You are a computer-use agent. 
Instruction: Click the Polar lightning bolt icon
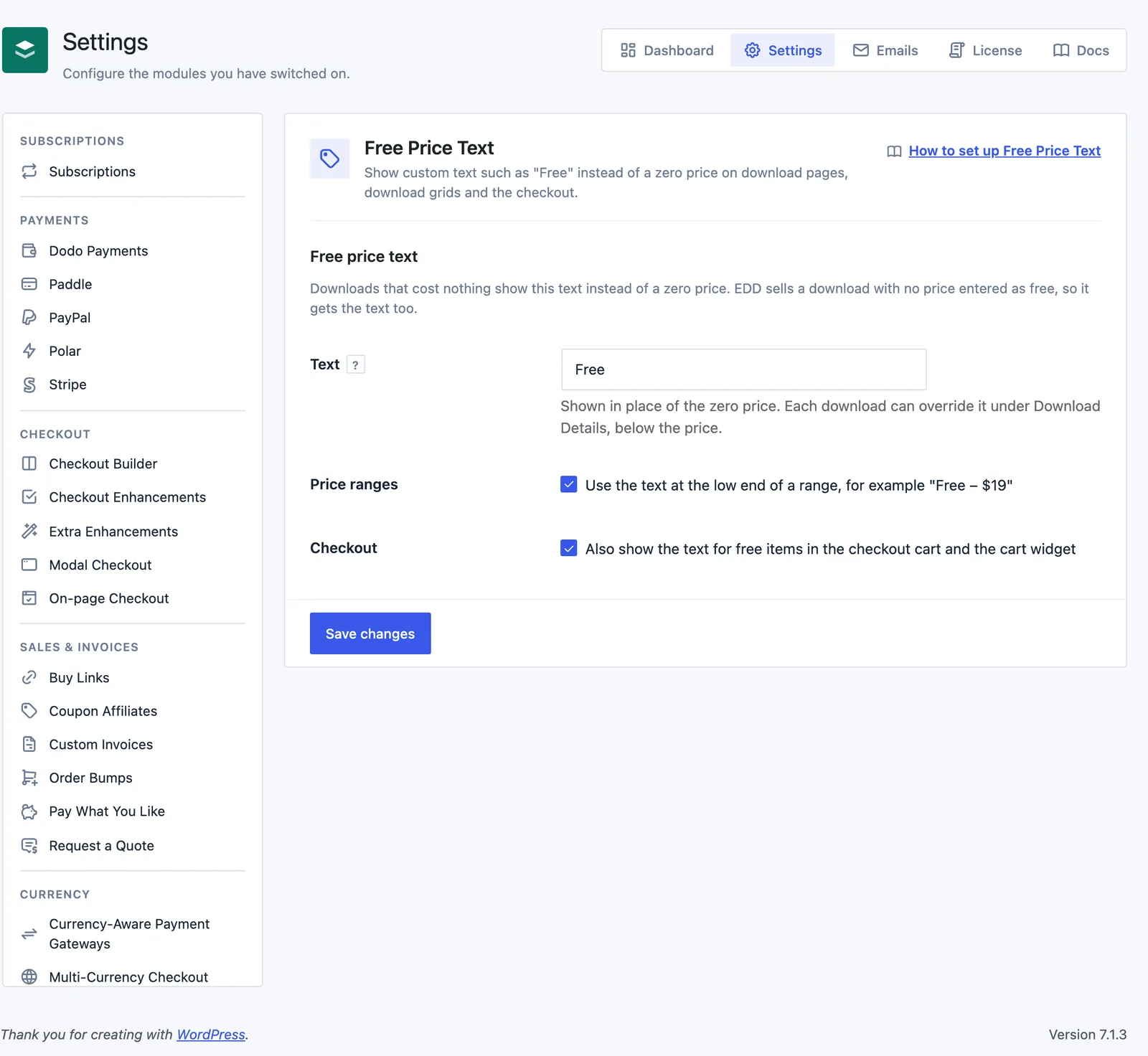pyautogui.click(x=29, y=351)
